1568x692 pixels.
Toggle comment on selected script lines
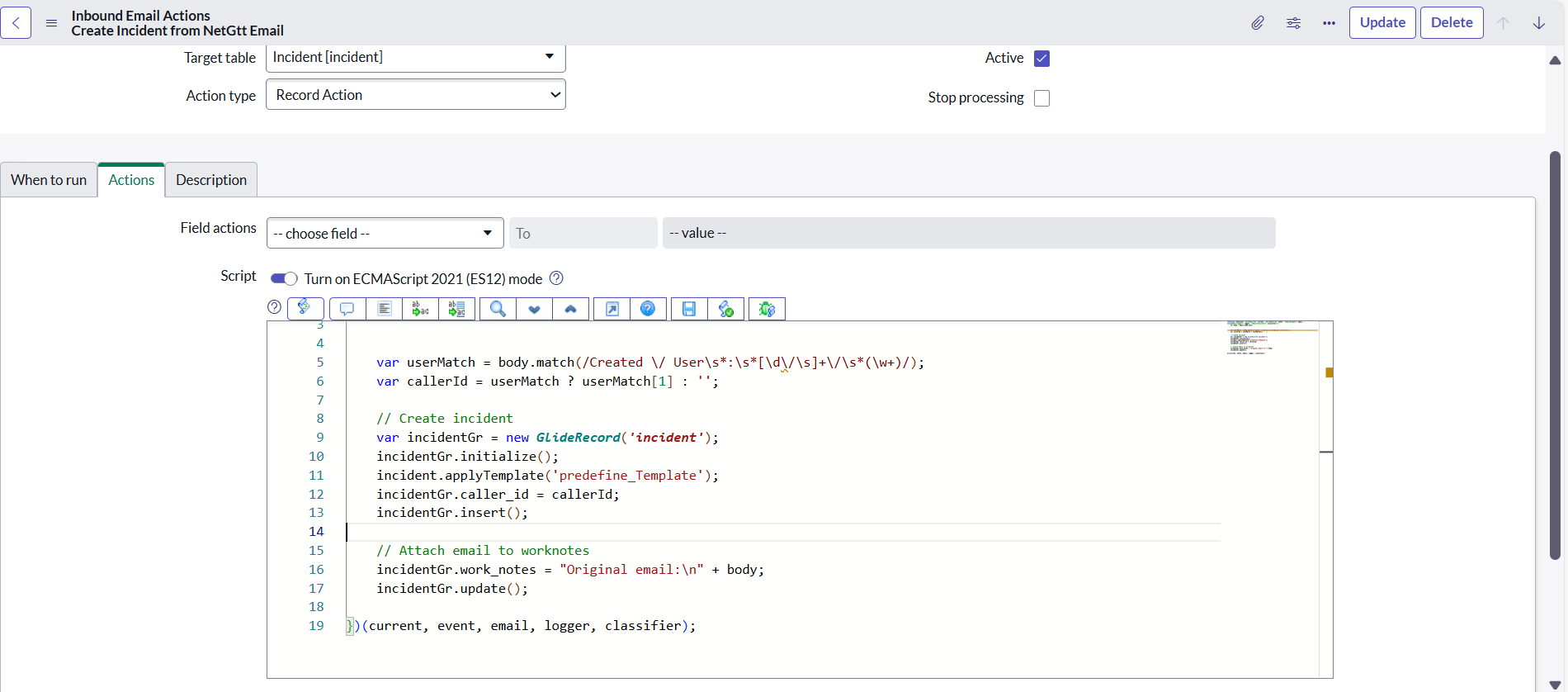click(x=347, y=309)
